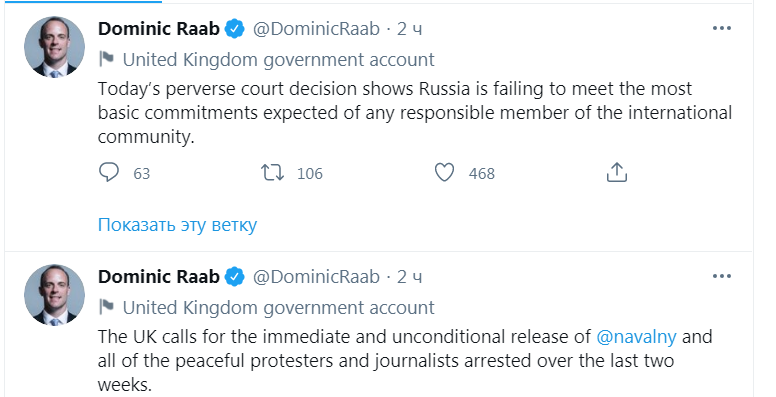Image resolution: width=776 pixels, height=397 pixels.
Task: Click the first United Kingdom government account label
Action: tap(279, 59)
